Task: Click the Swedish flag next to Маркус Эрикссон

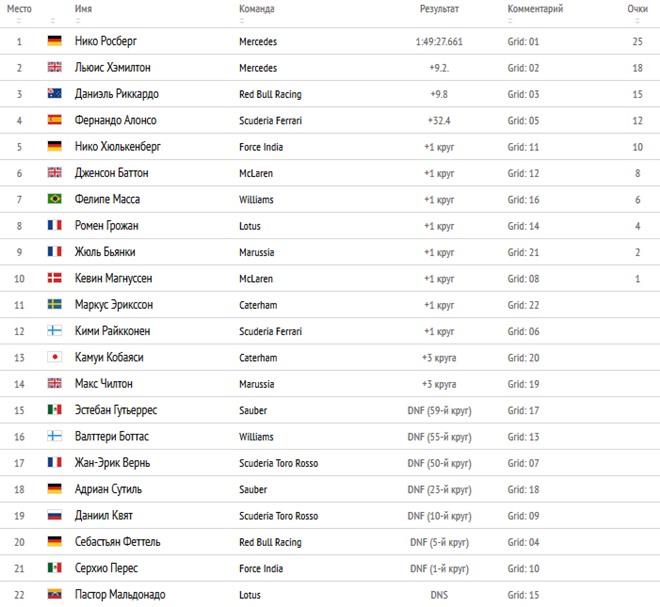Action: [54, 304]
